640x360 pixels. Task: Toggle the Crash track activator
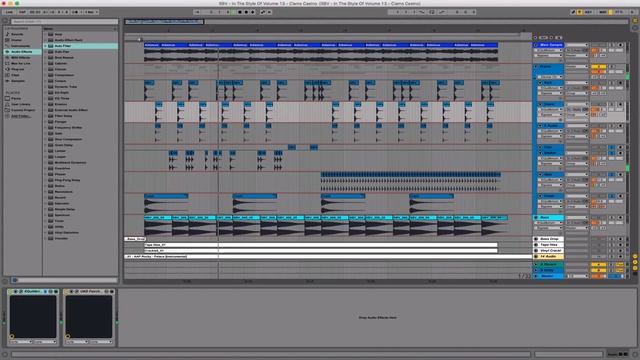pos(598,196)
